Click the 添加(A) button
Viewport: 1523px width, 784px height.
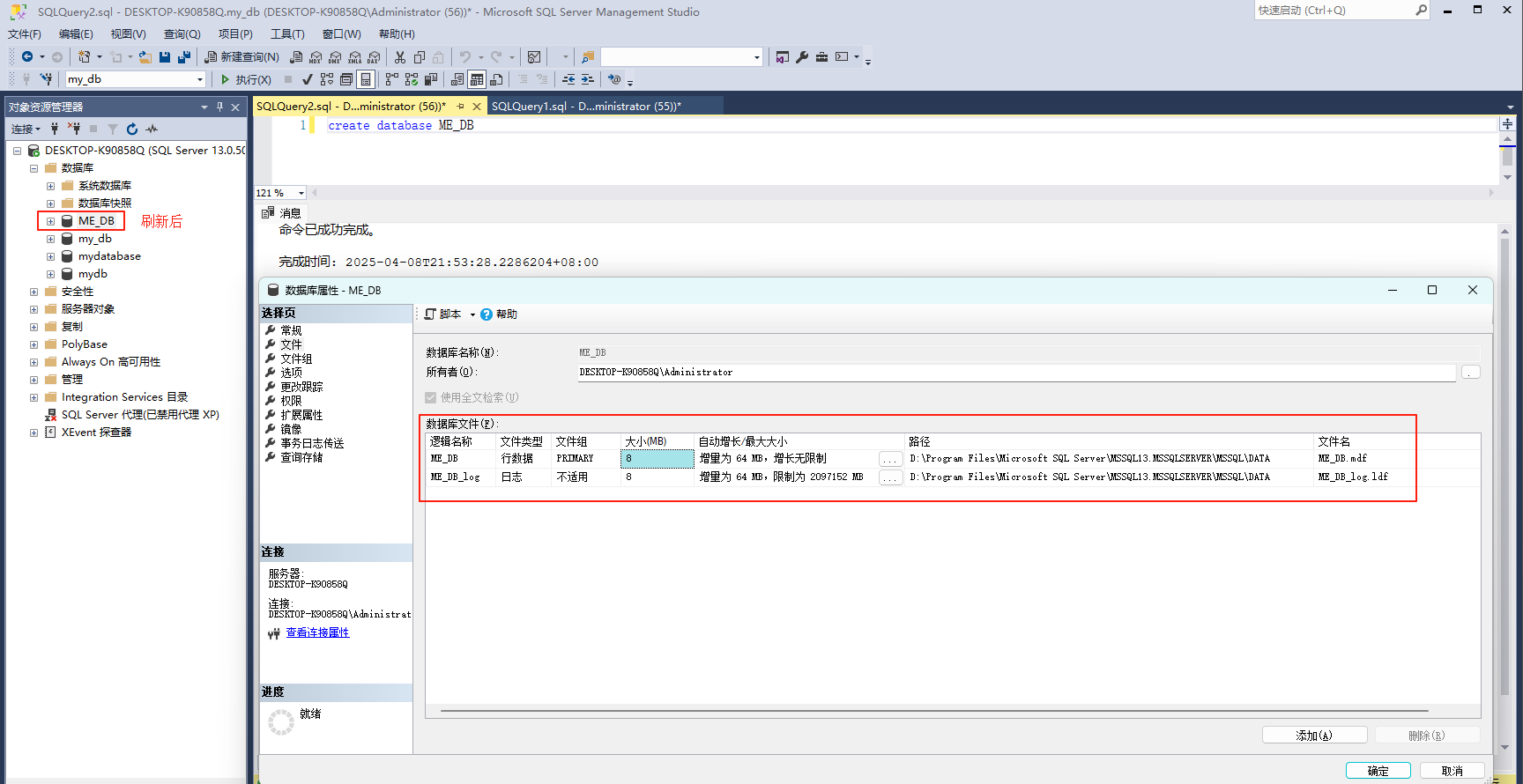(x=1314, y=736)
